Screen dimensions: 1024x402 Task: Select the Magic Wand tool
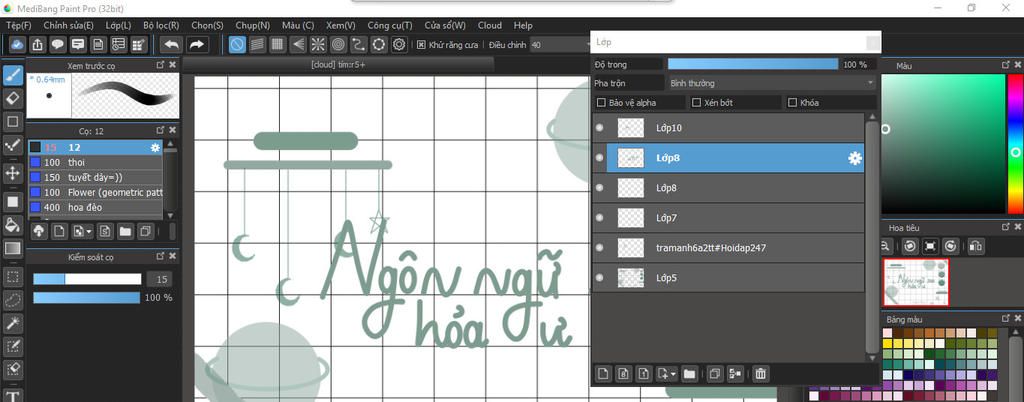pyautogui.click(x=13, y=323)
